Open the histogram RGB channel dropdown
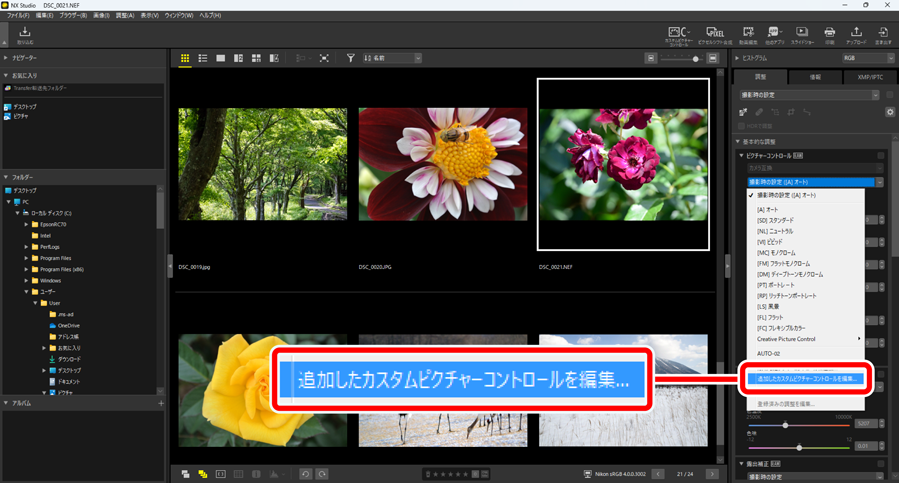The image size is (899, 483). pyautogui.click(x=867, y=58)
